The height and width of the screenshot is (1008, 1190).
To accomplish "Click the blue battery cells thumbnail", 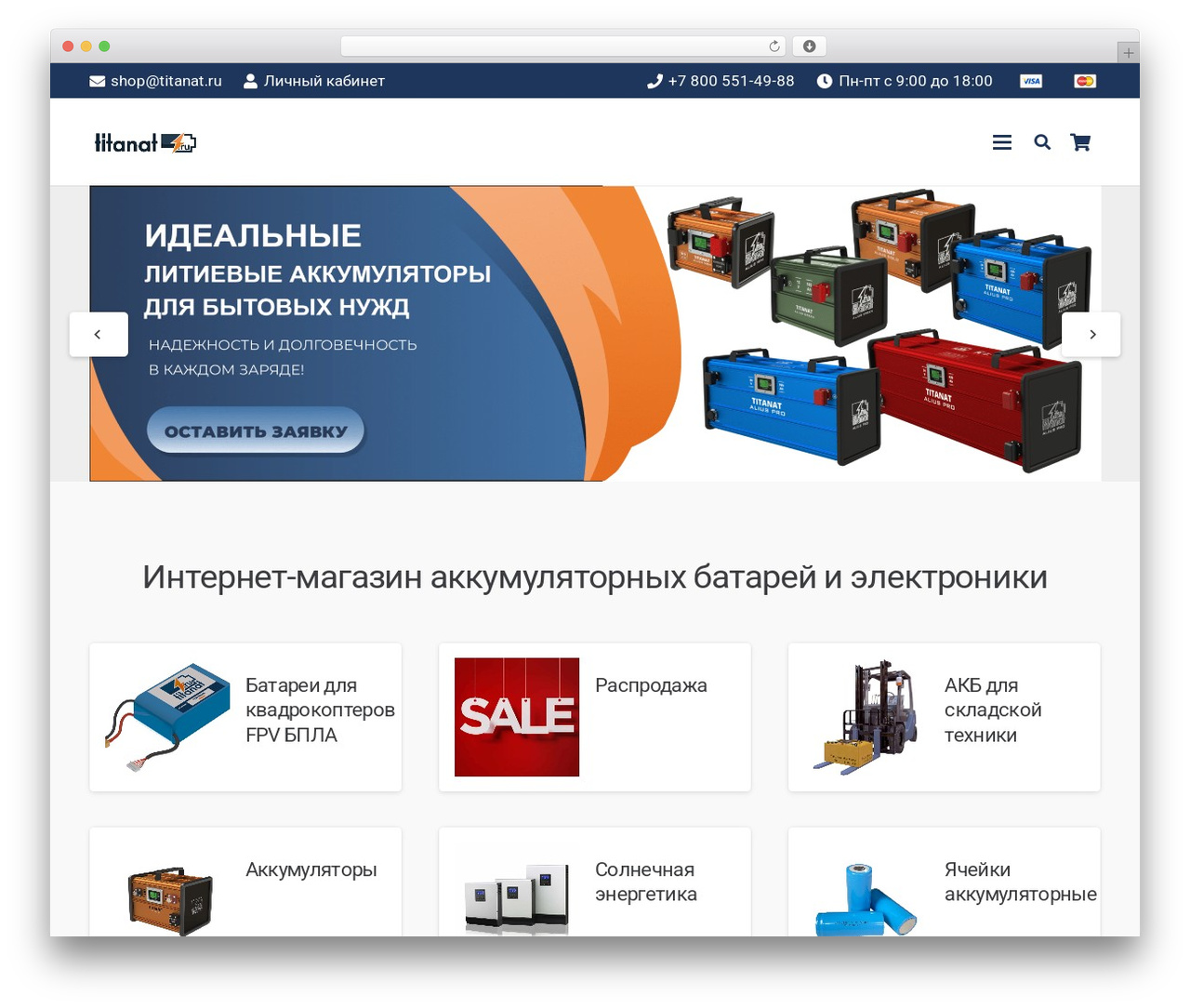I will (x=866, y=898).
